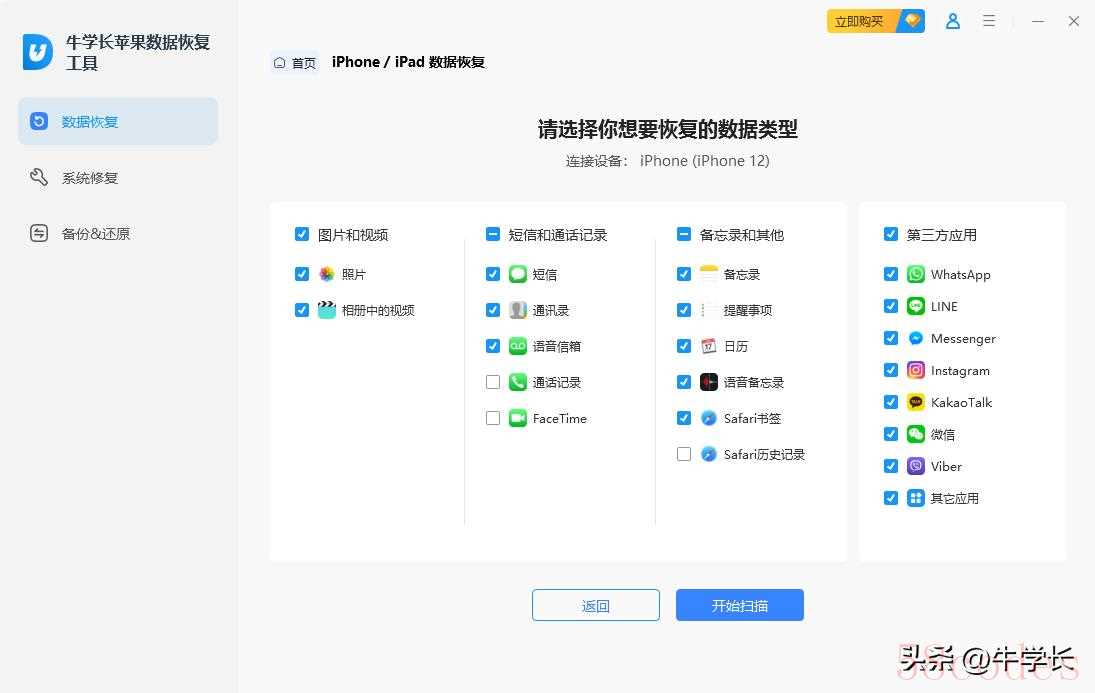
Task: Open the user account icon
Action: 953,21
